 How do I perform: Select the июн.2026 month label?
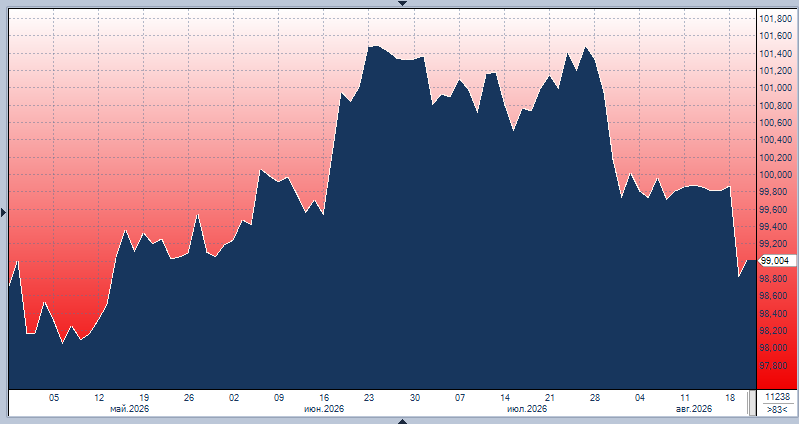[324, 409]
